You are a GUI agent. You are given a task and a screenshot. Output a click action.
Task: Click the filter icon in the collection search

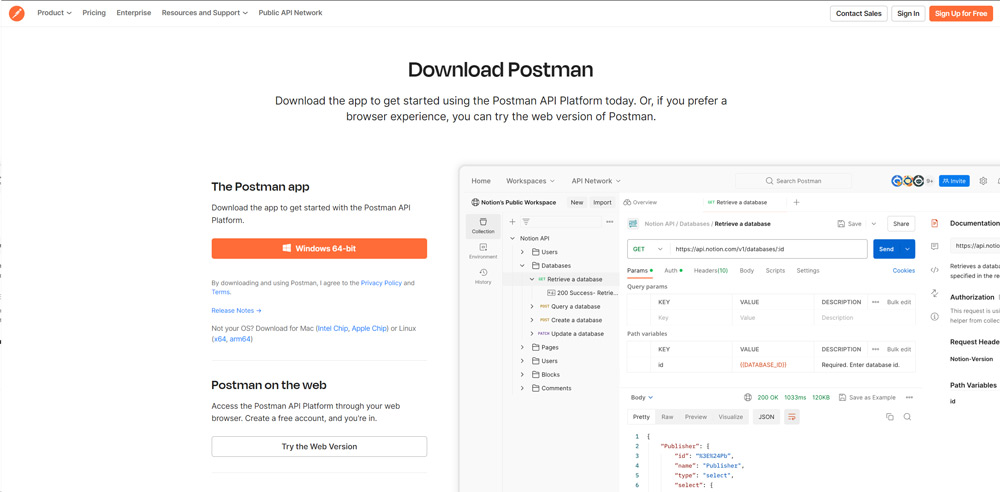526,222
